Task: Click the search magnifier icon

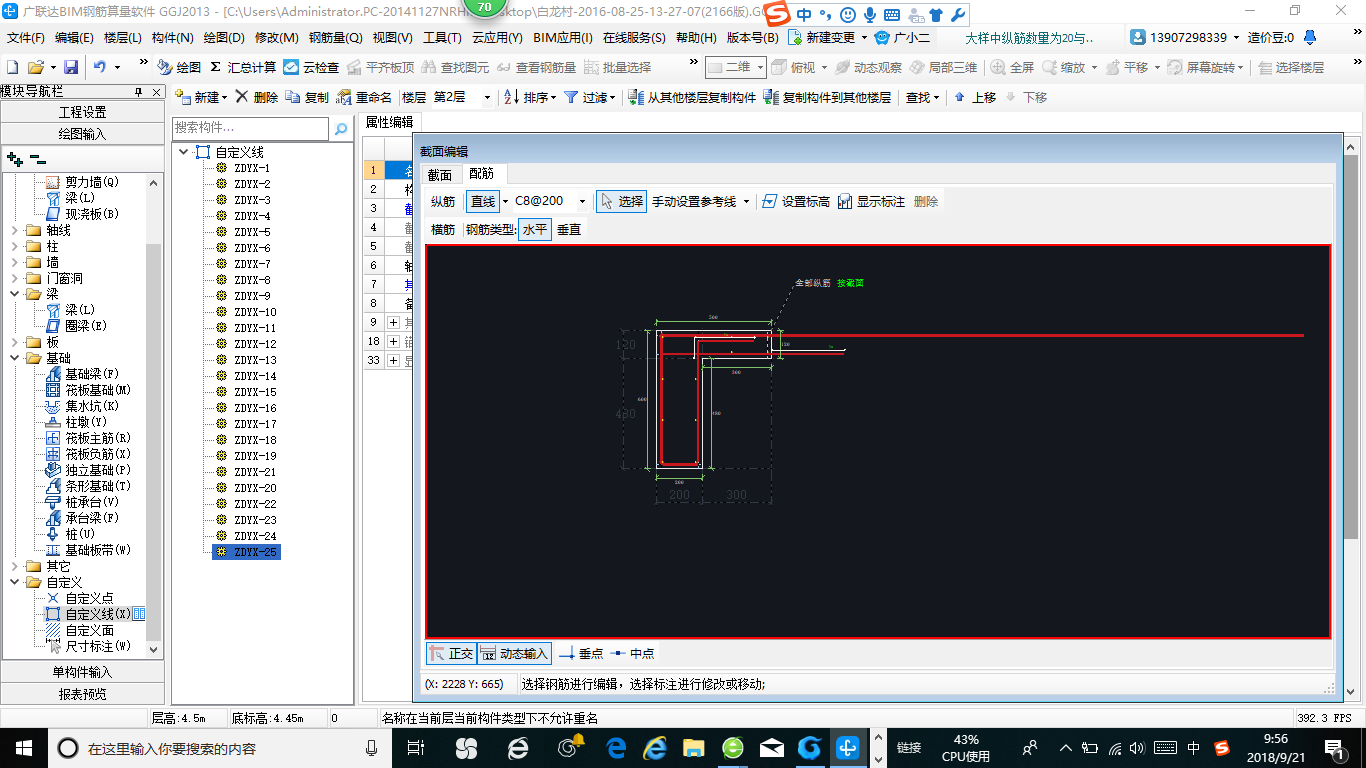Action: click(x=341, y=129)
